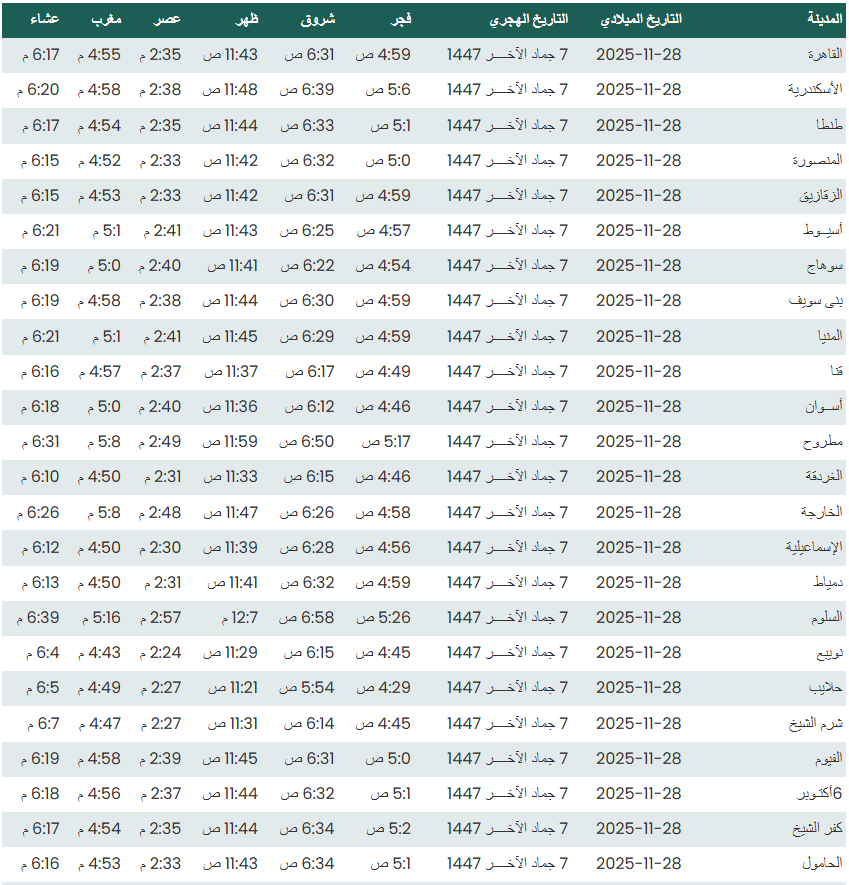Click the التاريخ الميلادي column header

coord(639,20)
